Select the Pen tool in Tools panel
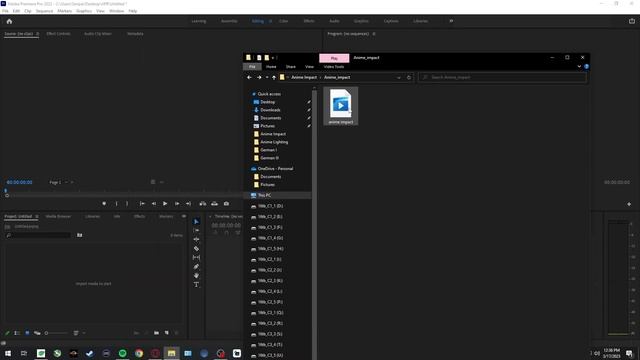Screen dimensions: 640x360 (x=196, y=267)
